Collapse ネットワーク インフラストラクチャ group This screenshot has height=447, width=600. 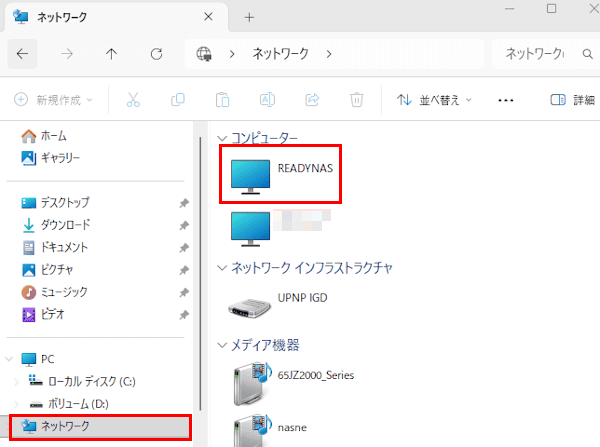tap(222, 268)
